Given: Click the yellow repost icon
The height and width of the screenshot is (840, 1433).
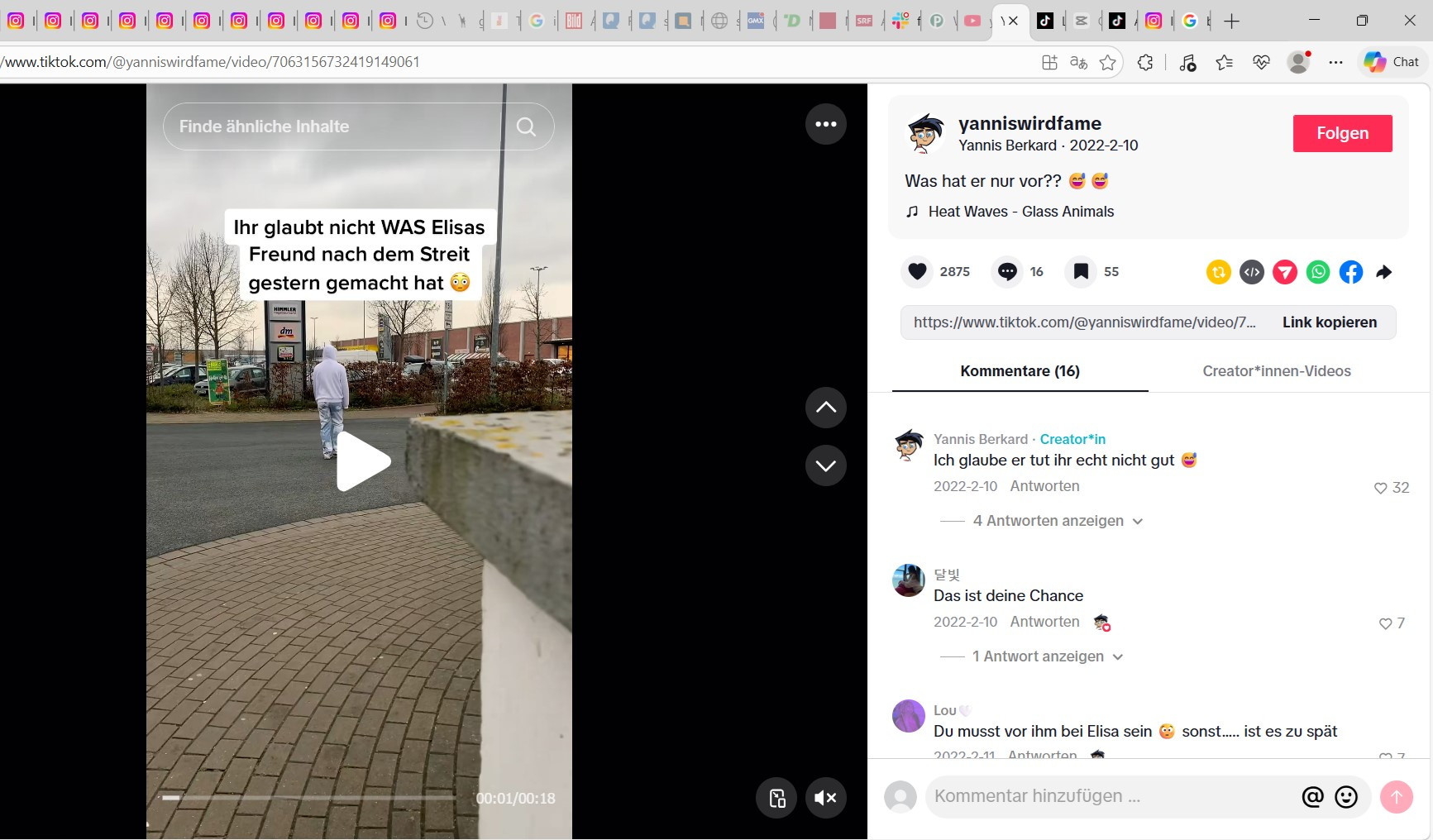Looking at the screenshot, I should pos(1219,272).
